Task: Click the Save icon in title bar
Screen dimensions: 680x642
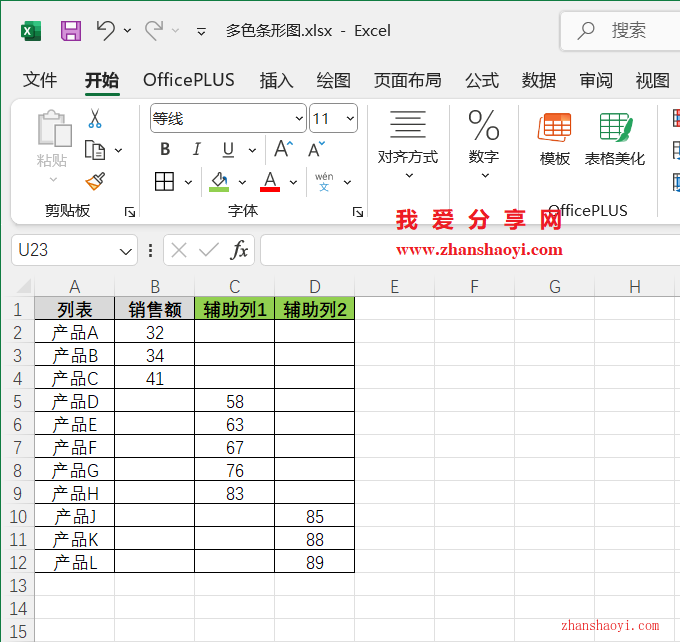Action: click(x=71, y=31)
